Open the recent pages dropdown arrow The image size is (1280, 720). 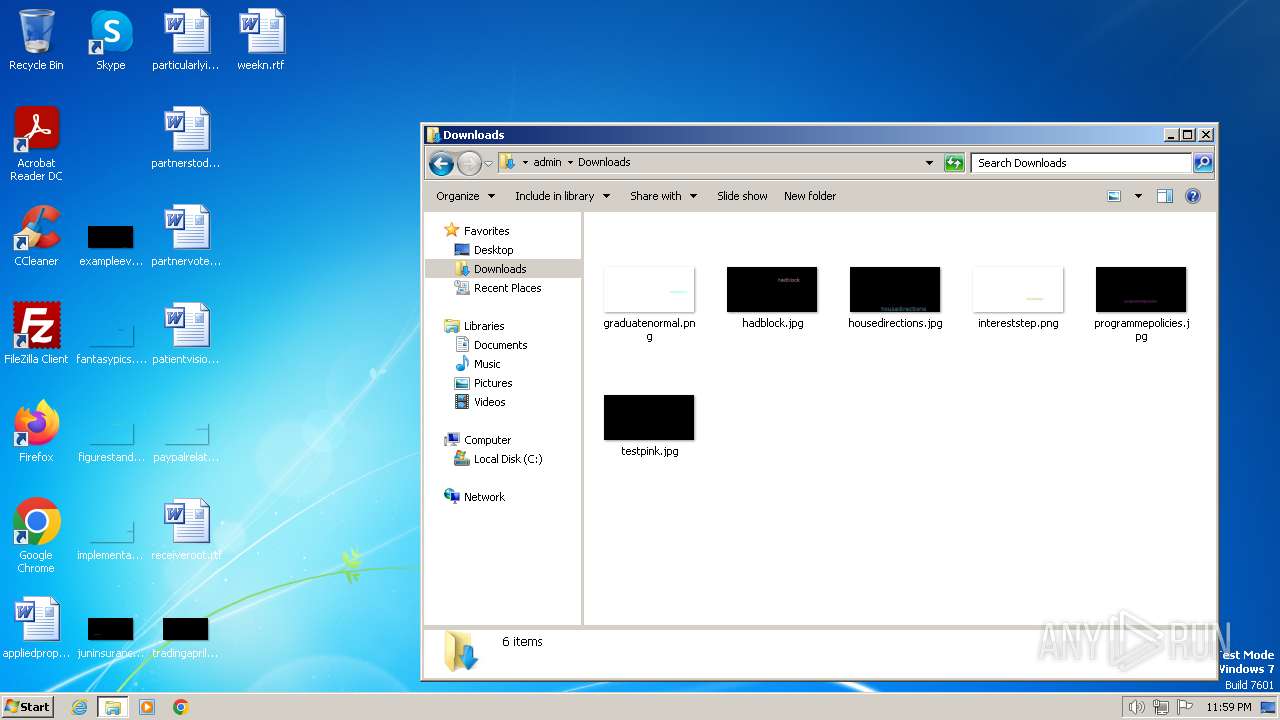click(488, 163)
